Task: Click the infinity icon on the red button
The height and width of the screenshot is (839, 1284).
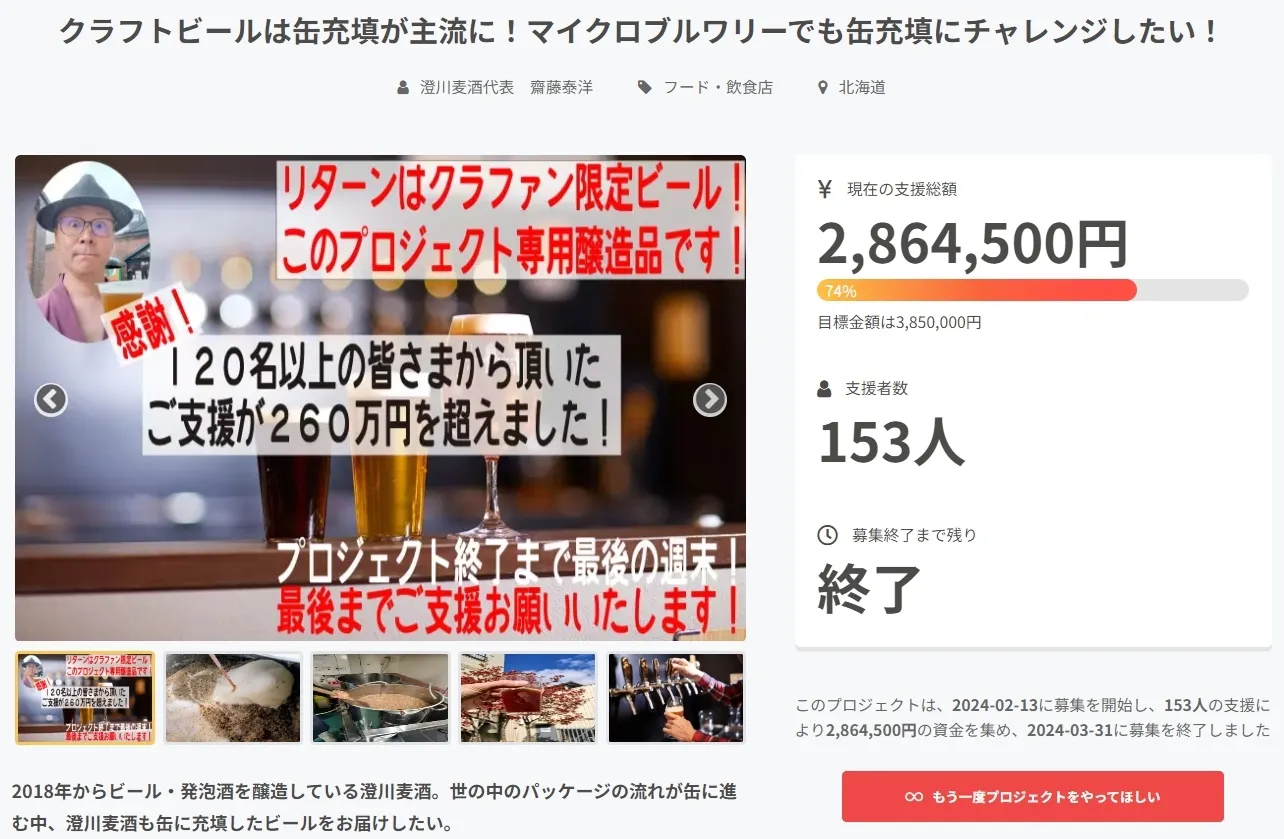Action: pos(913,797)
